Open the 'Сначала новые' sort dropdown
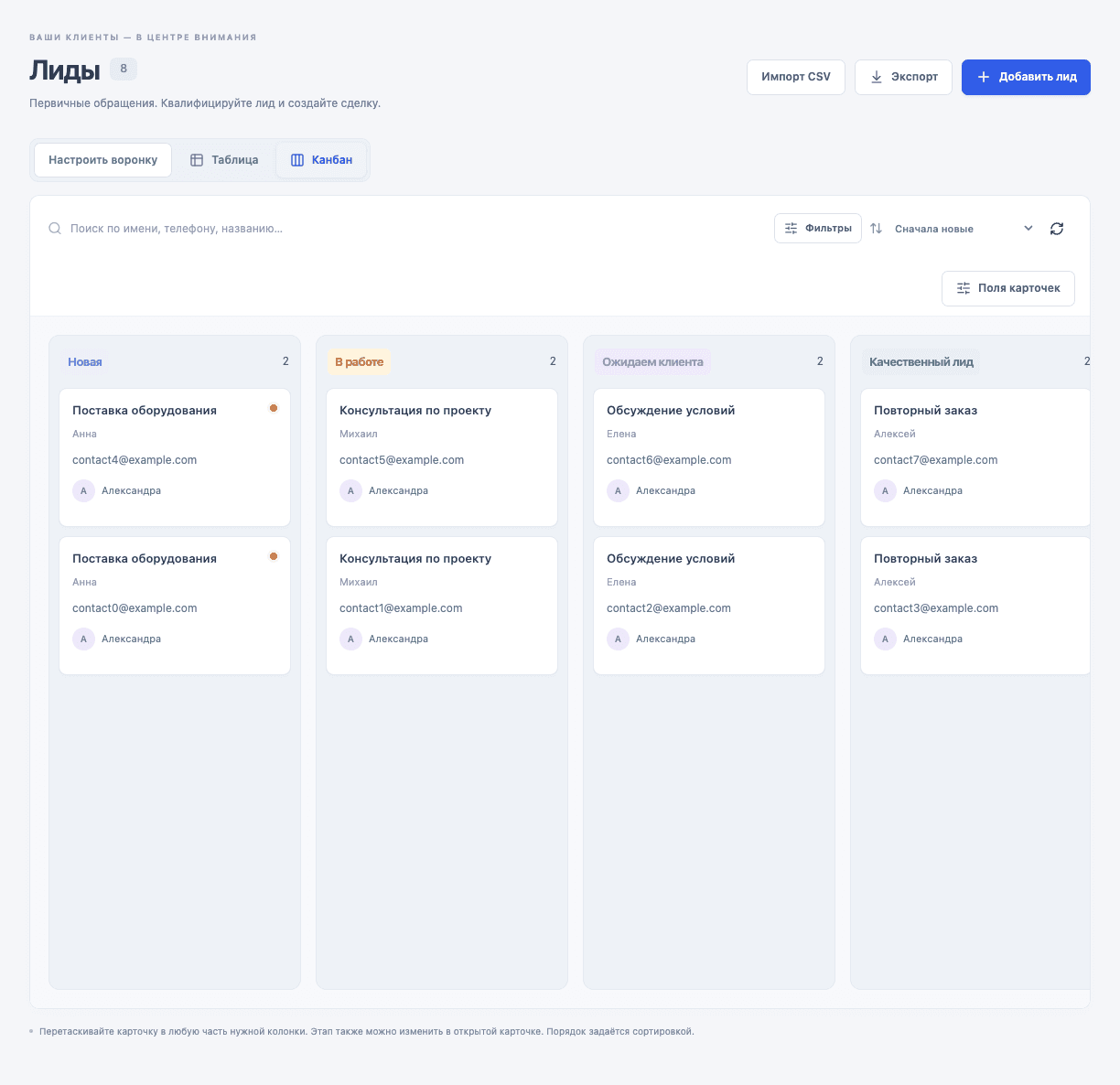 point(964,229)
